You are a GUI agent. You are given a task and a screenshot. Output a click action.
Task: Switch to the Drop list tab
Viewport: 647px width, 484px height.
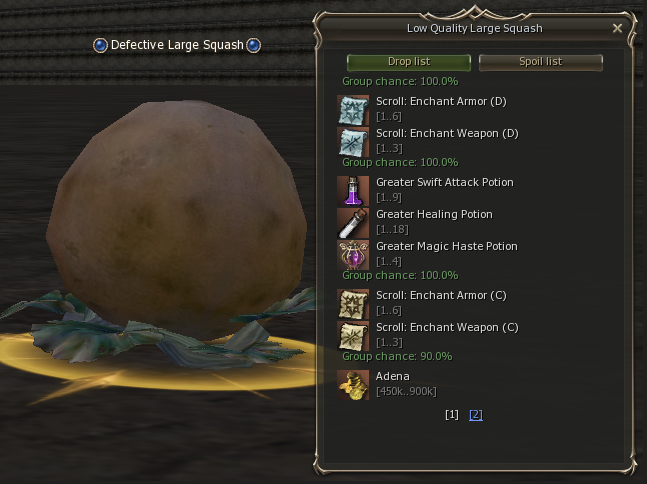pyautogui.click(x=409, y=62)
